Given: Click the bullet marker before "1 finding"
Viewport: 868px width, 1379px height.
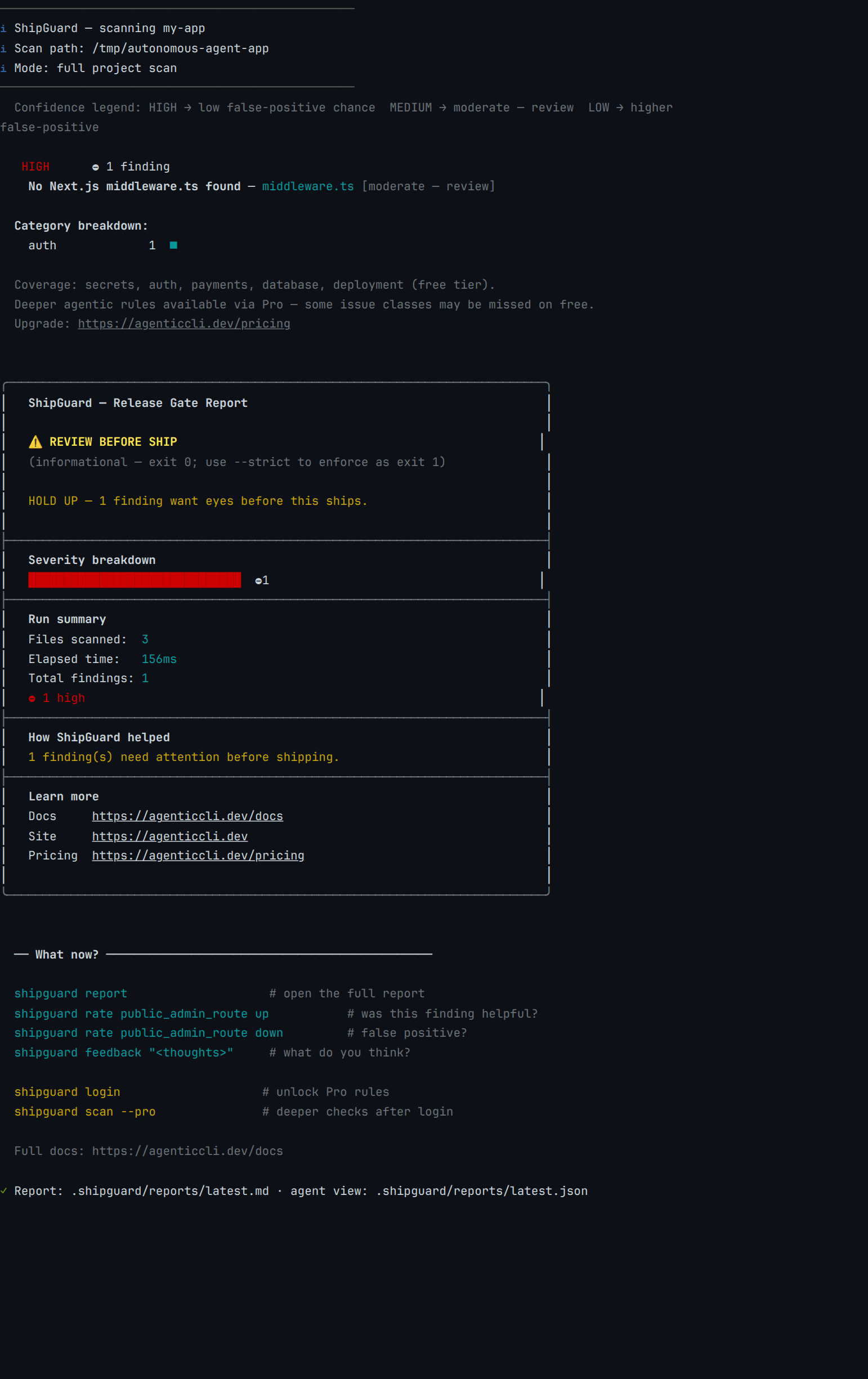Looking at the screenshot, I should 96,167.
